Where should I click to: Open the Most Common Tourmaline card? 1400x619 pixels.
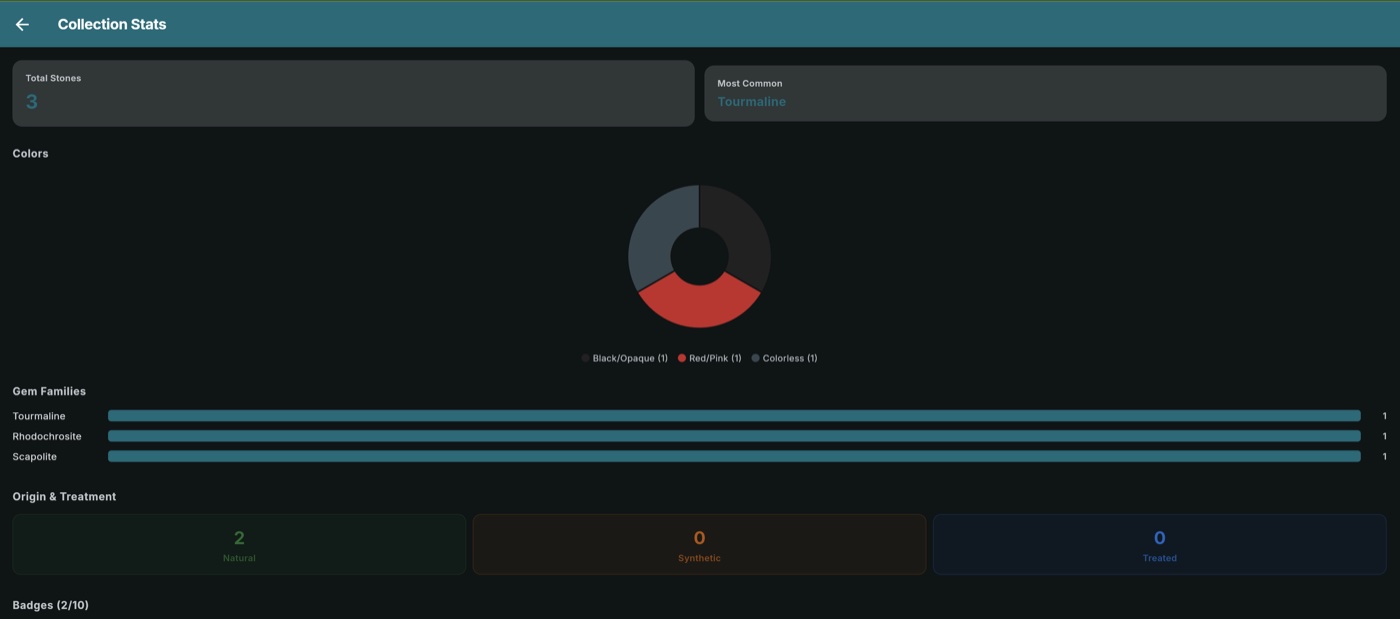[x=1045, y=93]
